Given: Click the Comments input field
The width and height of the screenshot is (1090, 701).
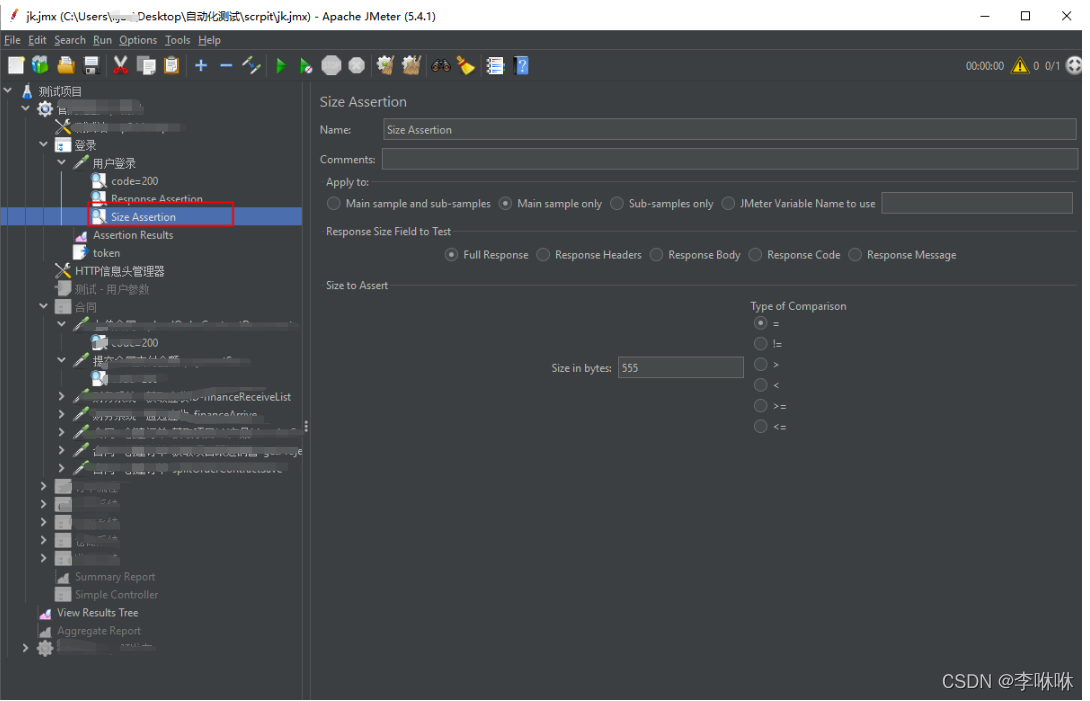Looking at the screenshot, I should pos(729,159).
